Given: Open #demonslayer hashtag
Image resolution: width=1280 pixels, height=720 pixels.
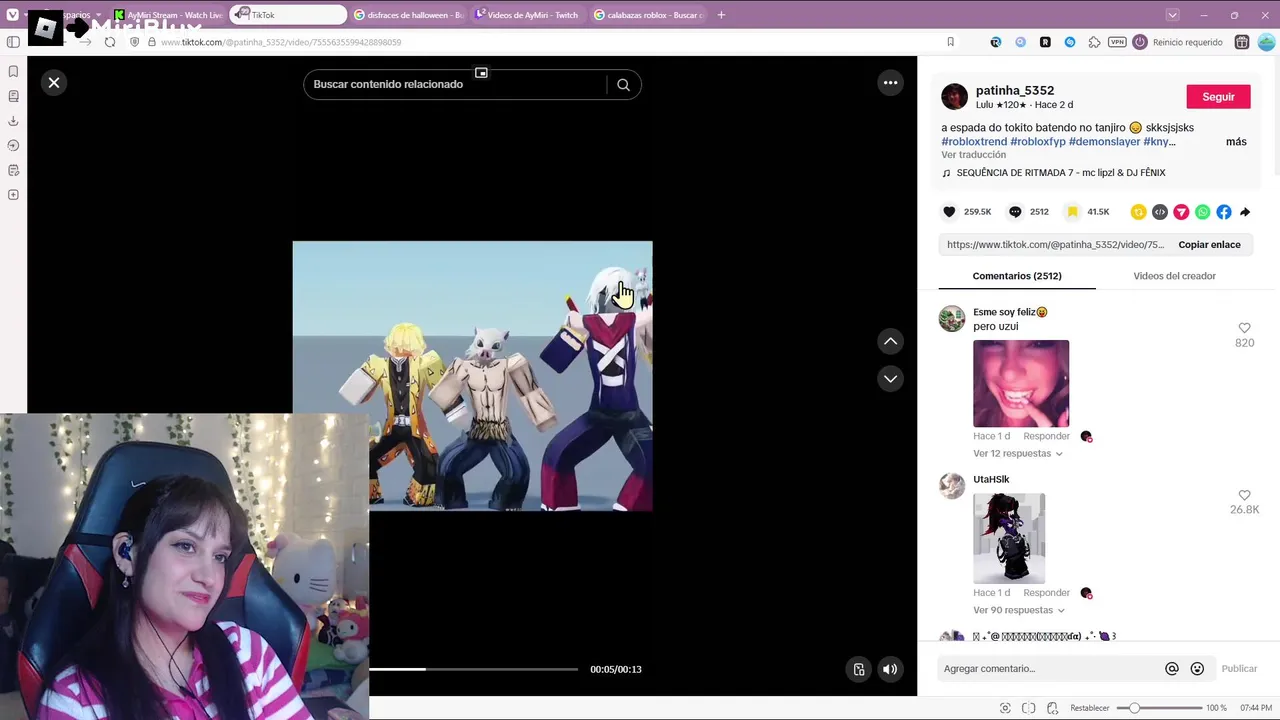Looking at the screenshot, I should 1104,142.
